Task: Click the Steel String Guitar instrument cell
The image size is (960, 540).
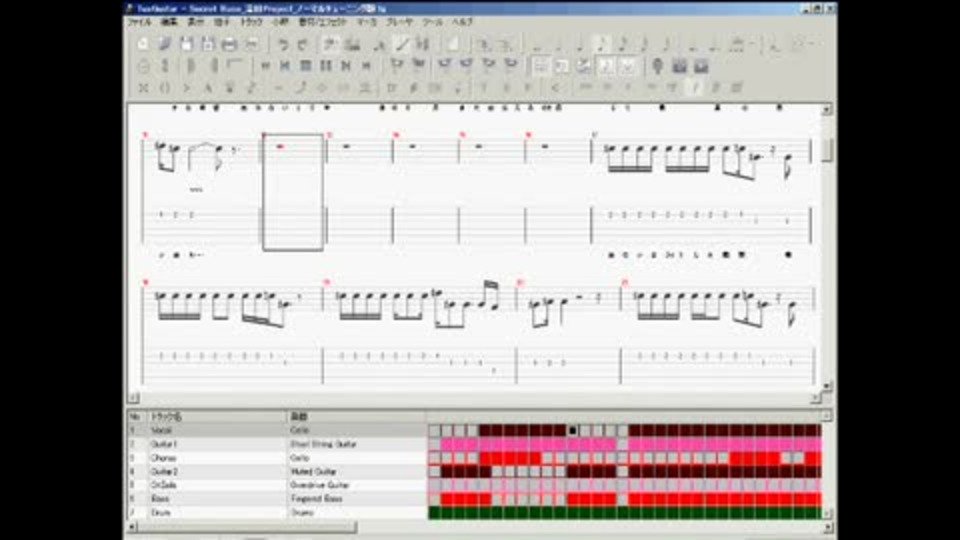Action: point(356,444)
